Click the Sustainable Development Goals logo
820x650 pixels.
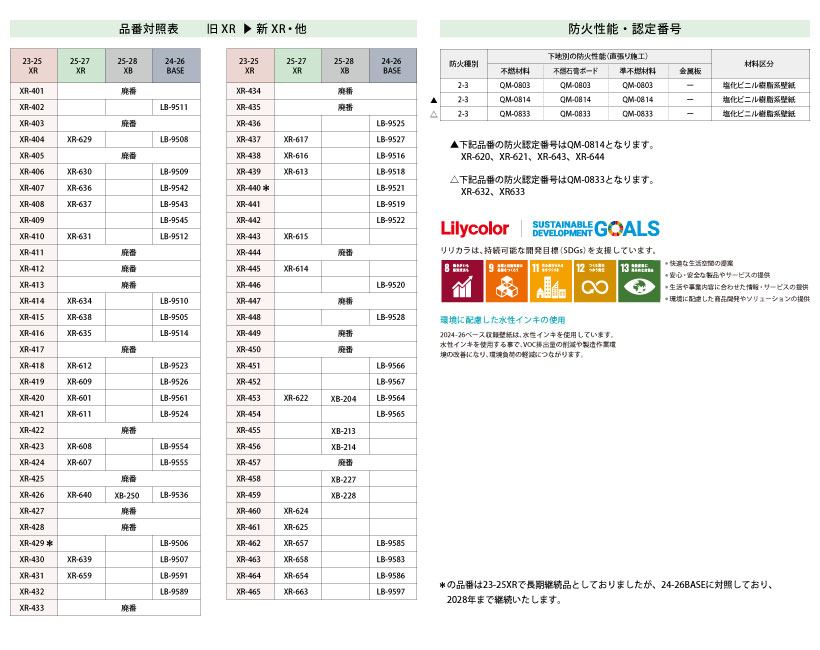(596, 229)
